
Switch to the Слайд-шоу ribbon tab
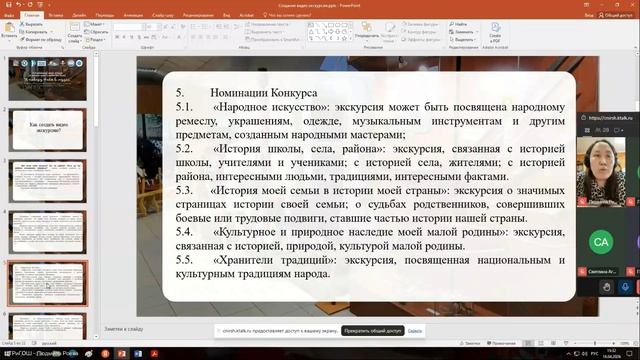[162, 15]
